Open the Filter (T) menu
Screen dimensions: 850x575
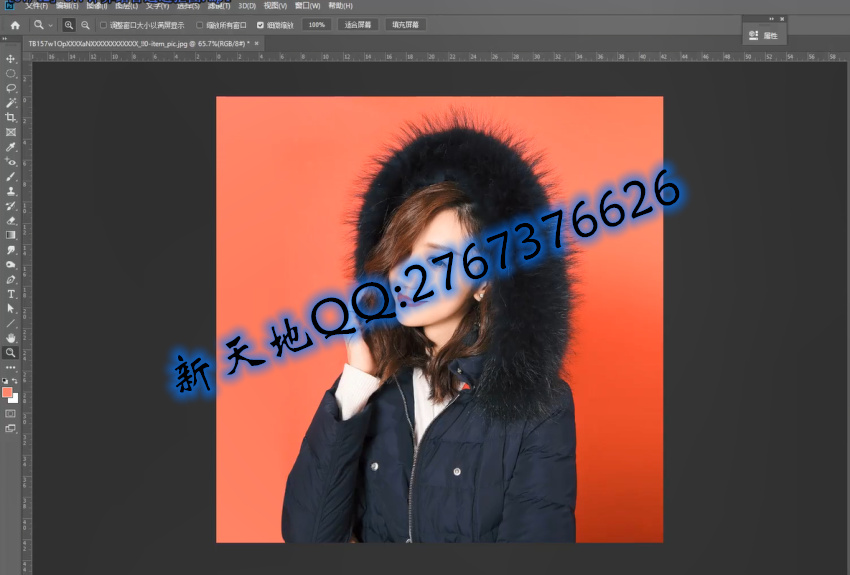(x=218, y=5)
